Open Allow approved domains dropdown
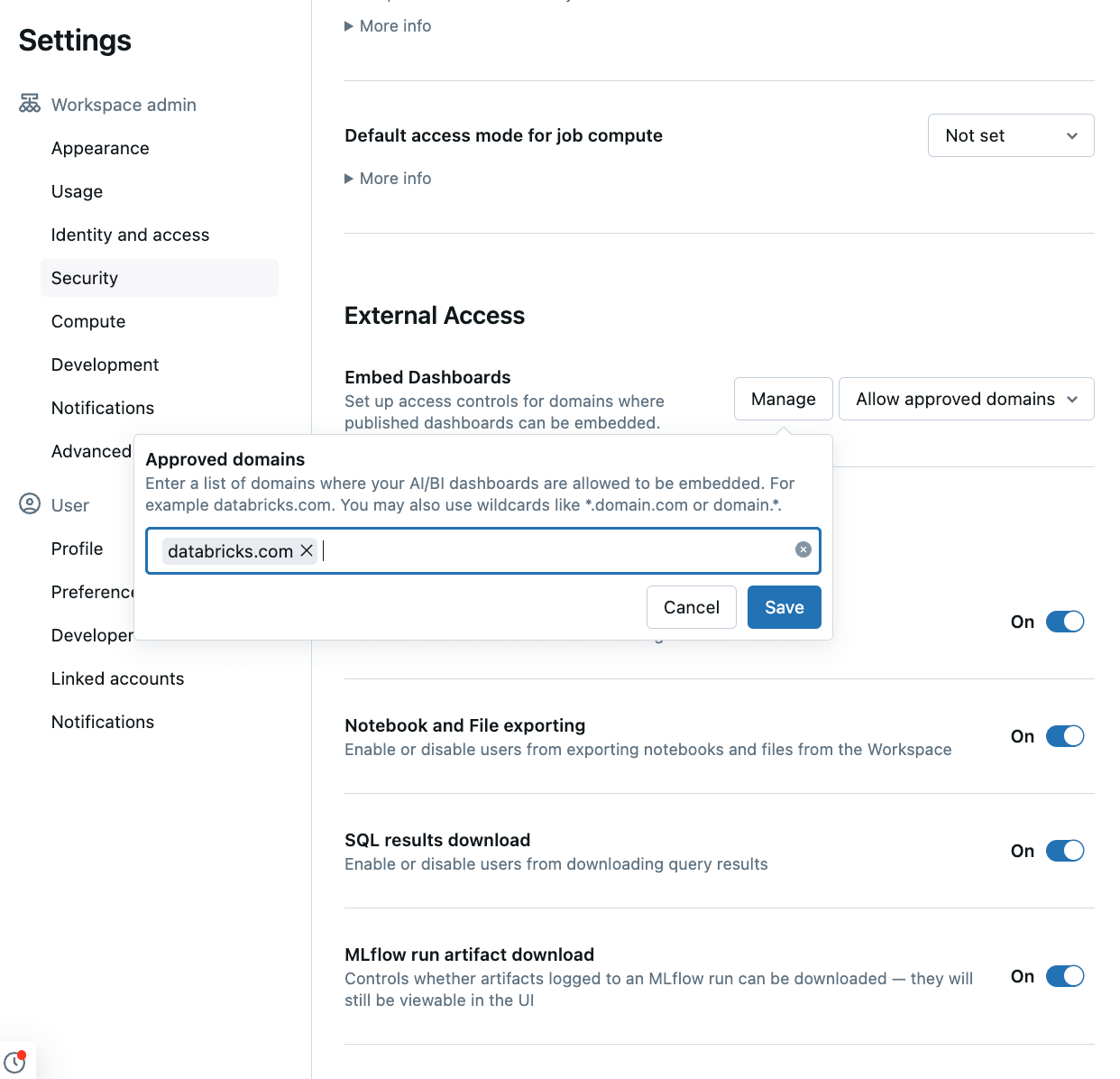The image size is (1120, 1079). pos(966,399)
